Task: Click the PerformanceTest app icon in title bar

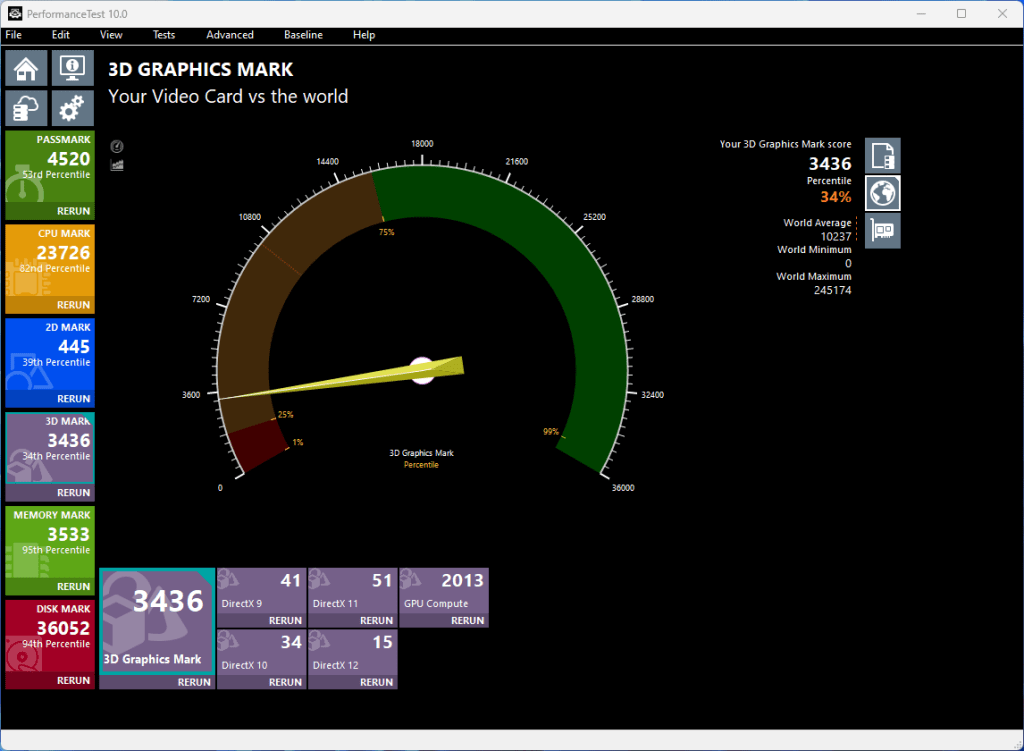Action: coord(14,13)
